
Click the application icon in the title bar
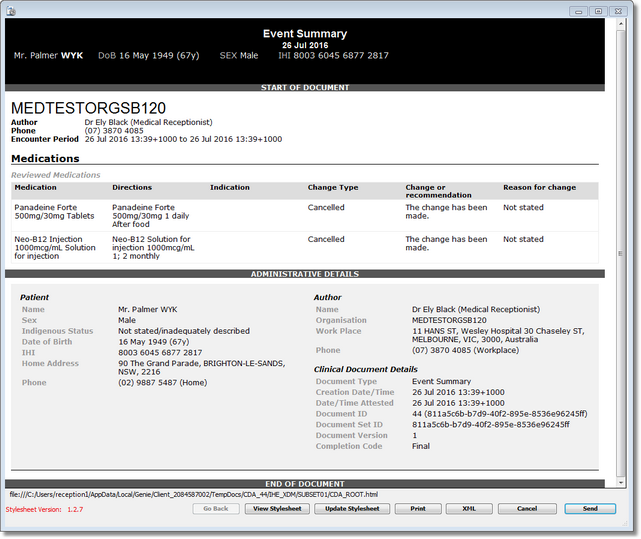click(13, 10)
